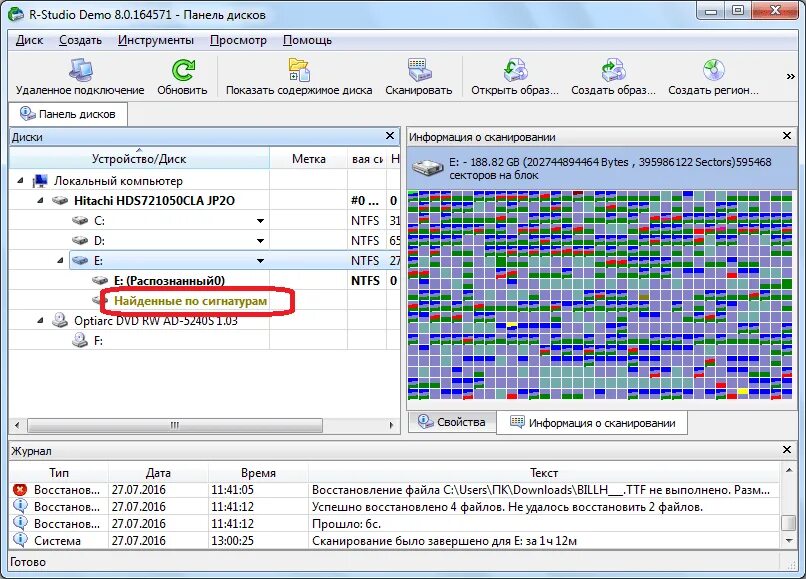Open the Инструменты menu
Viewport: 806px width, 579px height.
[156, 40]
